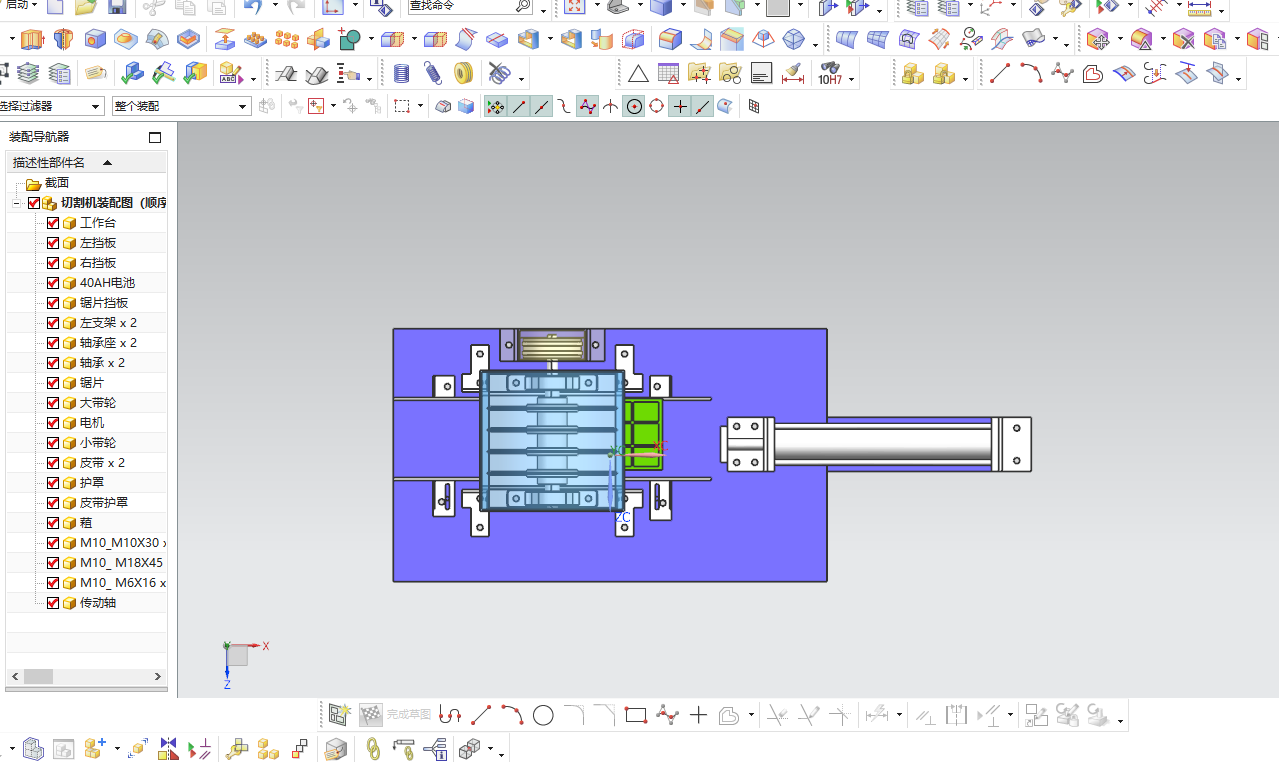
Task: Select the Revolve feature icon
Action: click(x=64, y=40)
